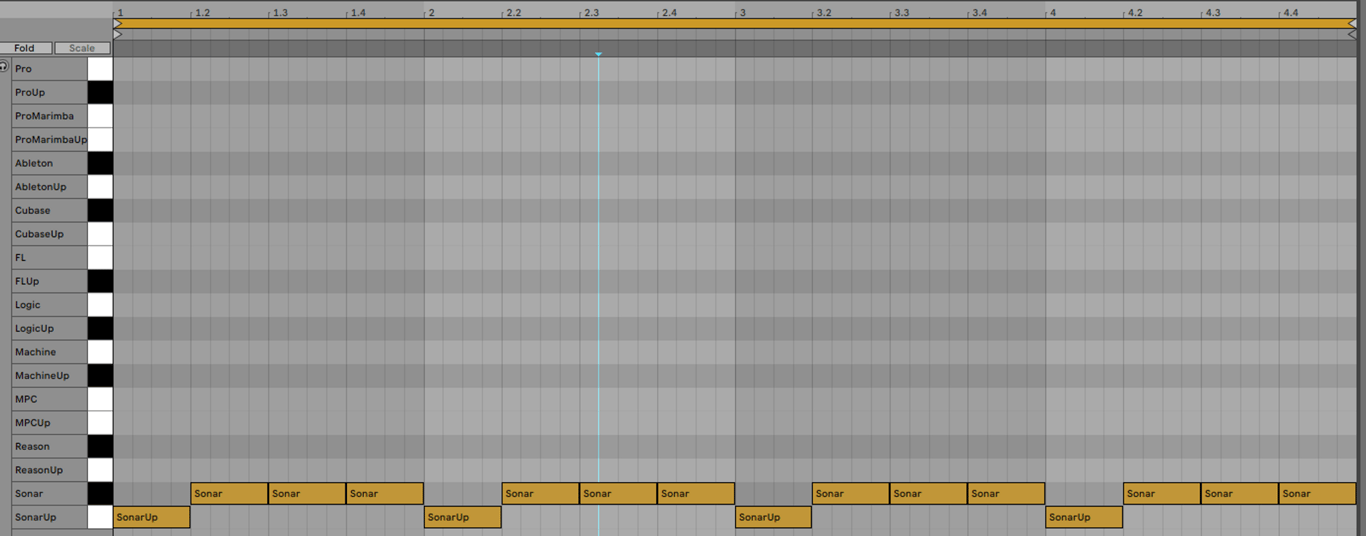The height and width of the screenshot is (536, 1366).
Task: Select the Sonar note at 3.3
Action: [x=929, y=493]
